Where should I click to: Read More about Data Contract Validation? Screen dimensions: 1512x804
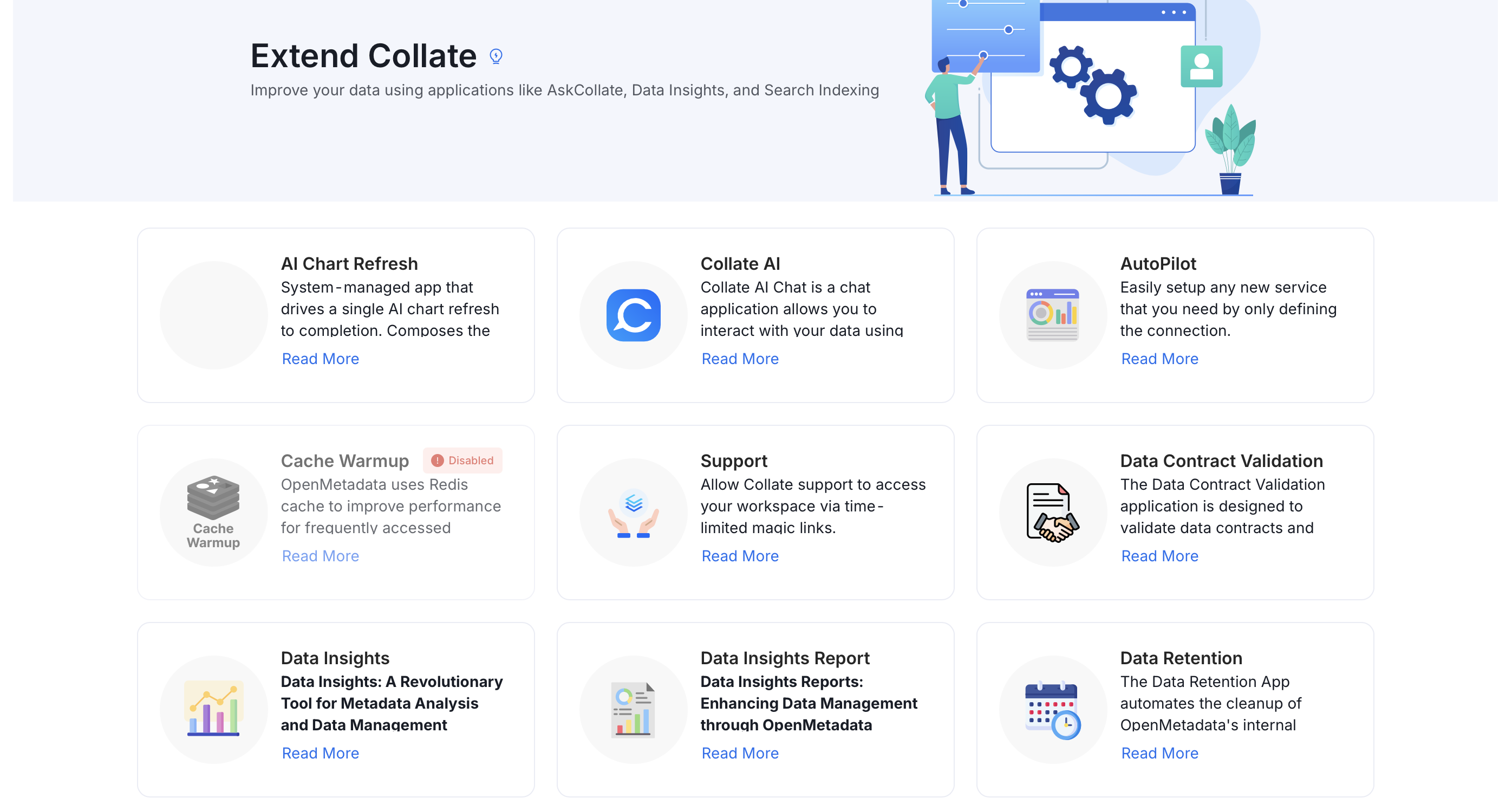[1160, 556]
